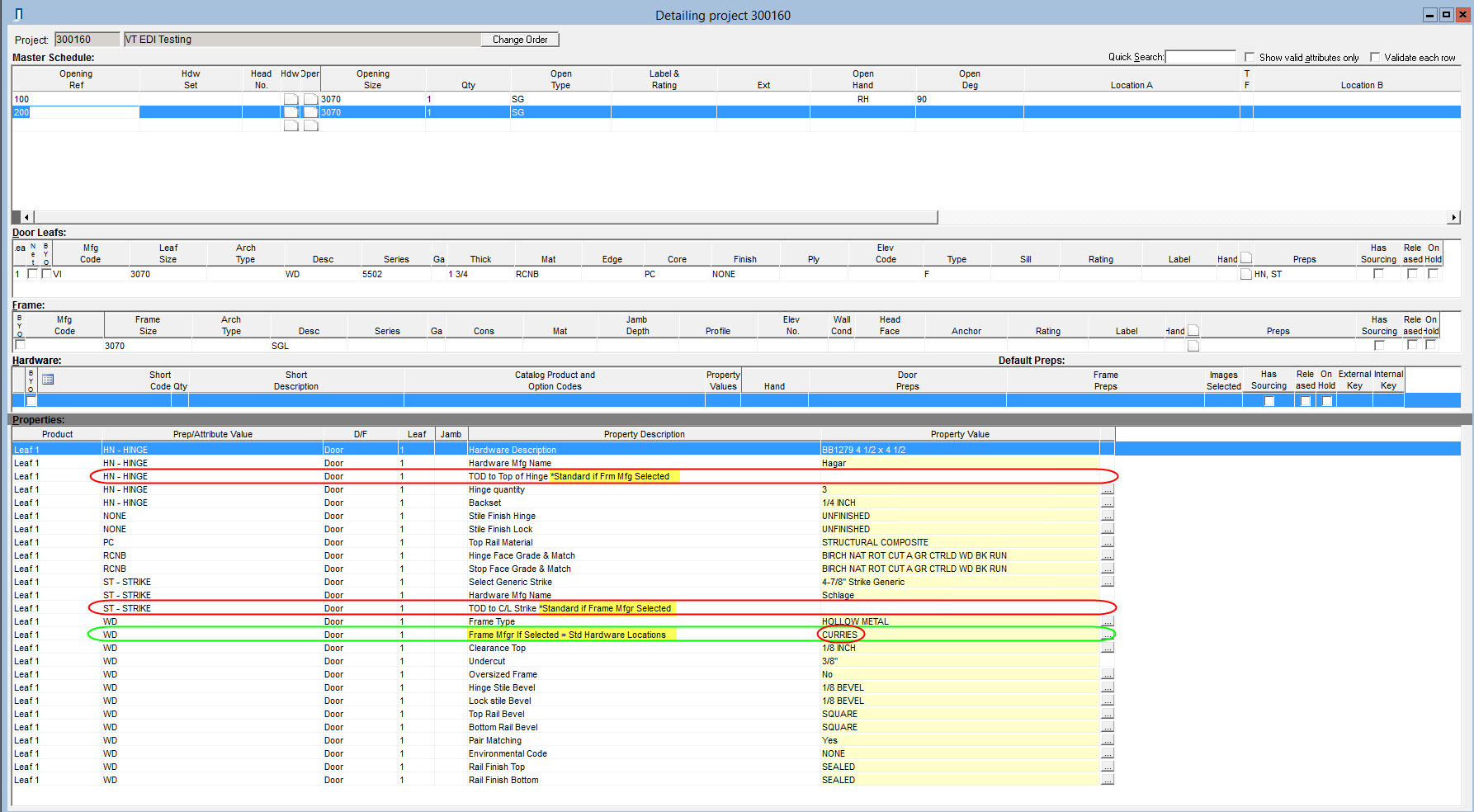Click the application icon in the title bar
1474x812 pixels.
click(19, 14)
